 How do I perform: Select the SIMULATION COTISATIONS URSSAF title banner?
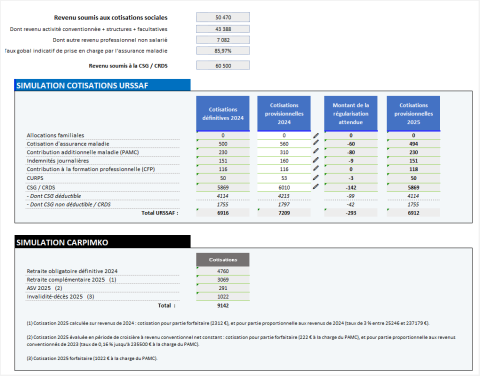click(x=102, y=85)
